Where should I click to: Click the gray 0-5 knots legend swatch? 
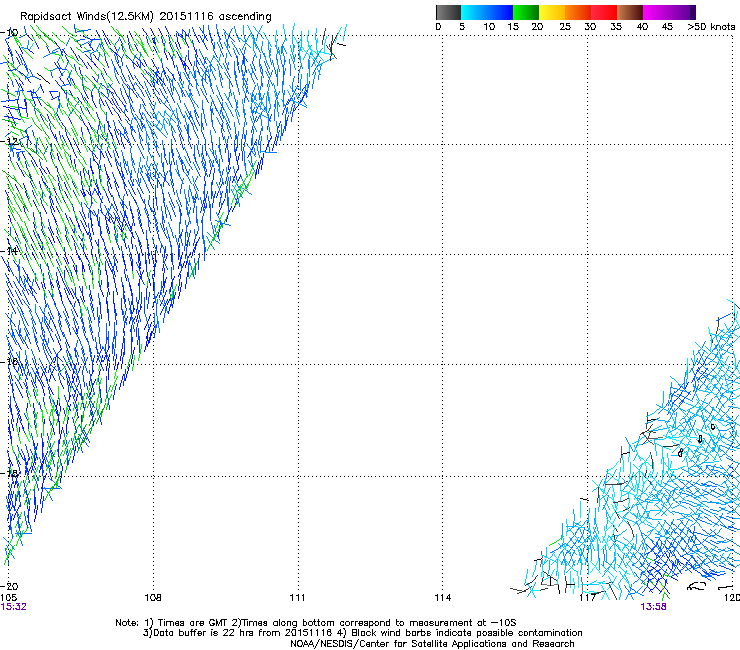(x=448, y=12)
